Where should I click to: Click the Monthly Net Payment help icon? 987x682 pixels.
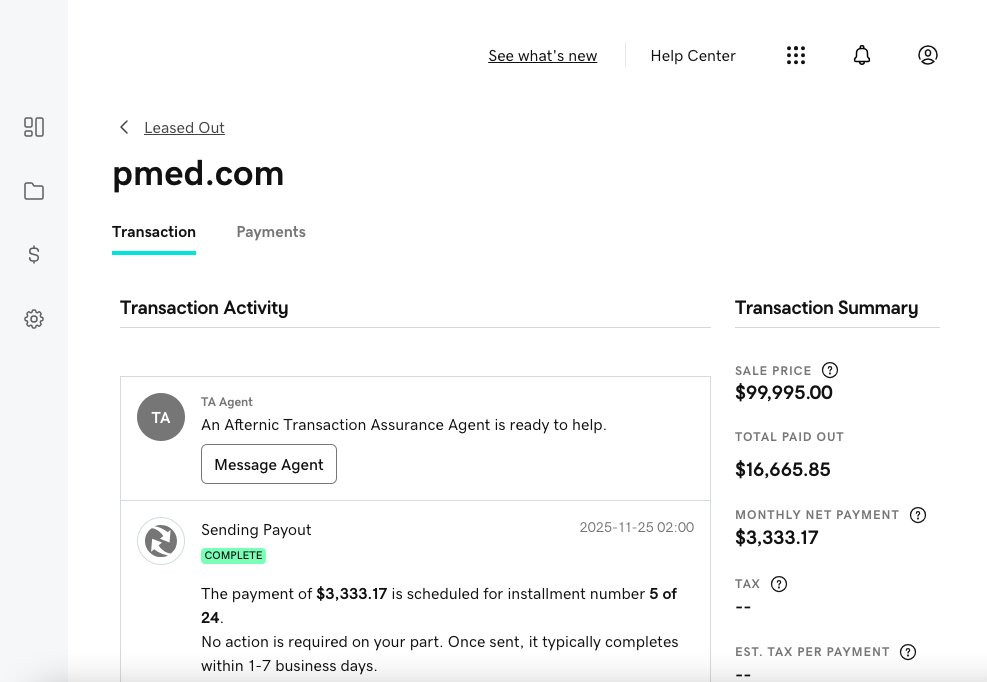918,515
